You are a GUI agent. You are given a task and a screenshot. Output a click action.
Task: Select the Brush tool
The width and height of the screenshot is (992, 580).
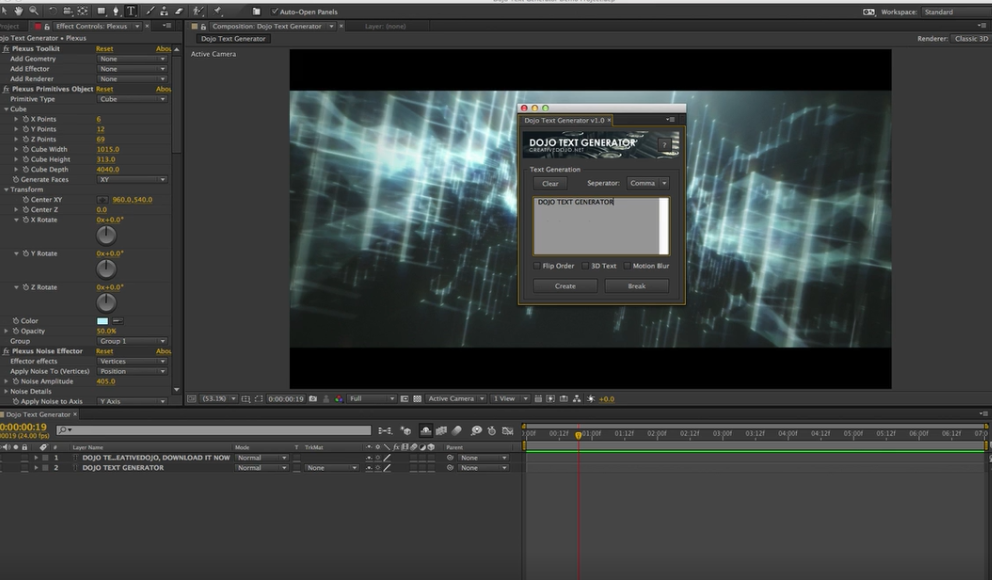click(150, 11)
